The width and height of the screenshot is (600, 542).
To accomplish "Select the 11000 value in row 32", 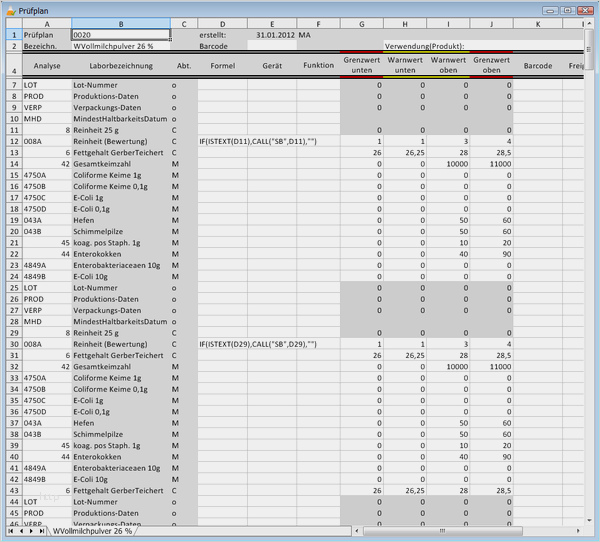I will pos(491,367).
